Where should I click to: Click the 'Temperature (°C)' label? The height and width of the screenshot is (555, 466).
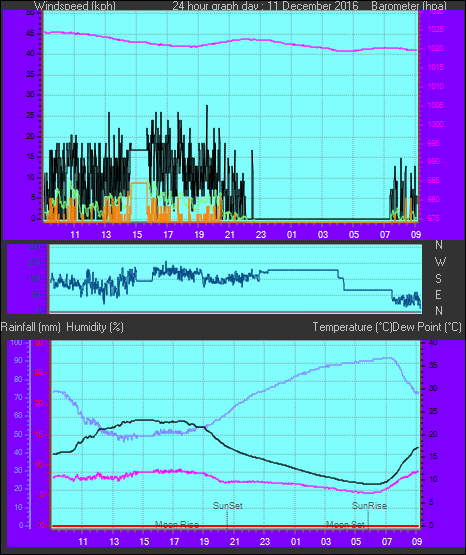[352, 327]
